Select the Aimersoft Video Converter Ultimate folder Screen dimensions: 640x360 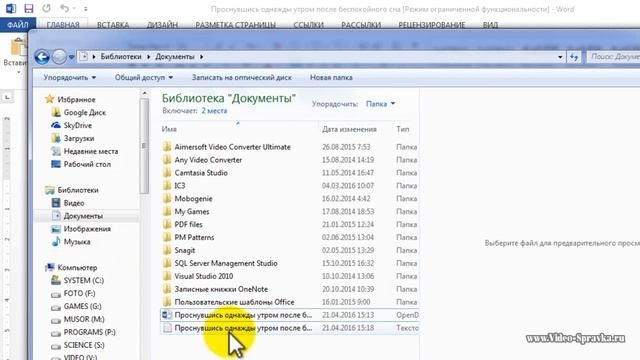pos(232,147)
